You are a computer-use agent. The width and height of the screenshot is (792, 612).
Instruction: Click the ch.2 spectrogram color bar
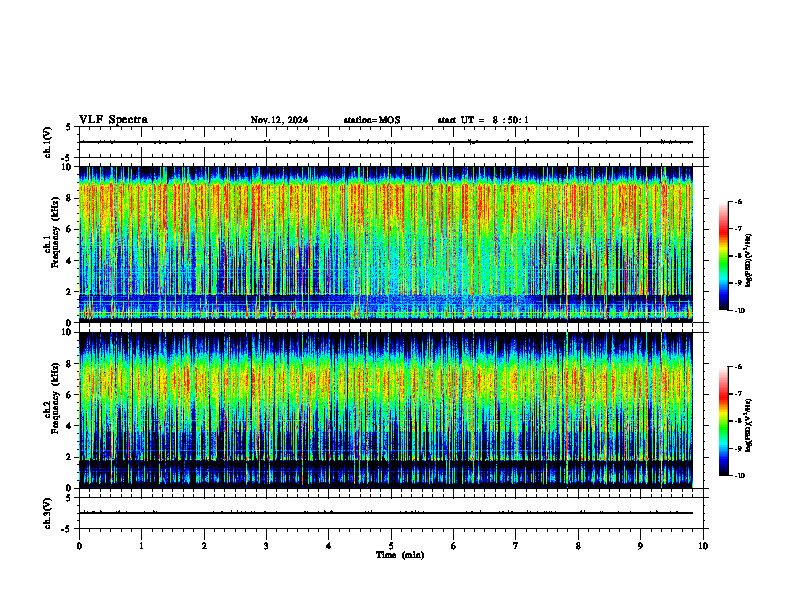[x=724, y=421]
